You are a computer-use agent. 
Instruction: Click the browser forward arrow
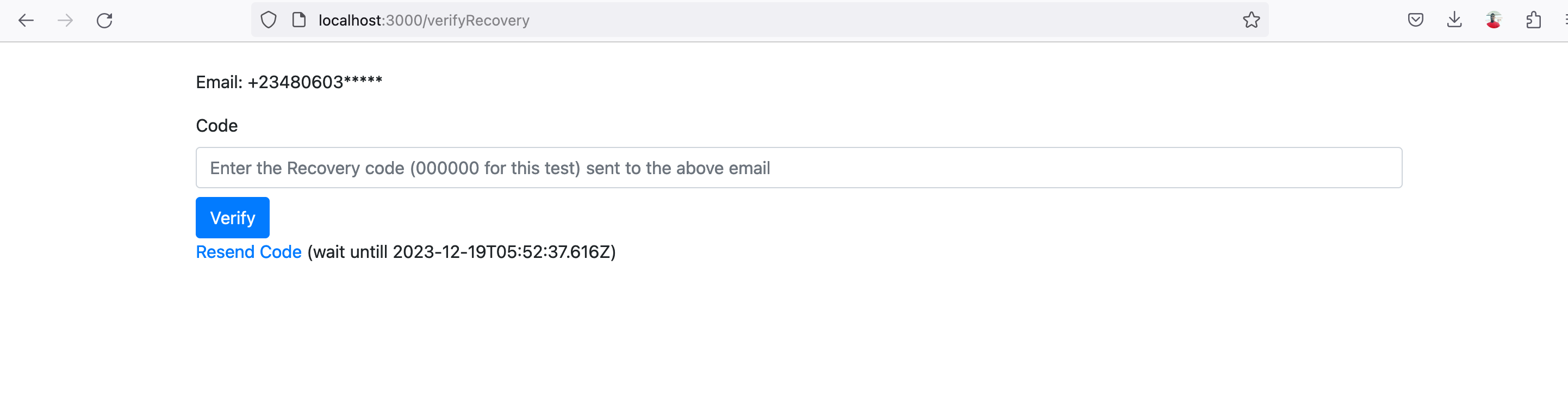tap(65, 21)
